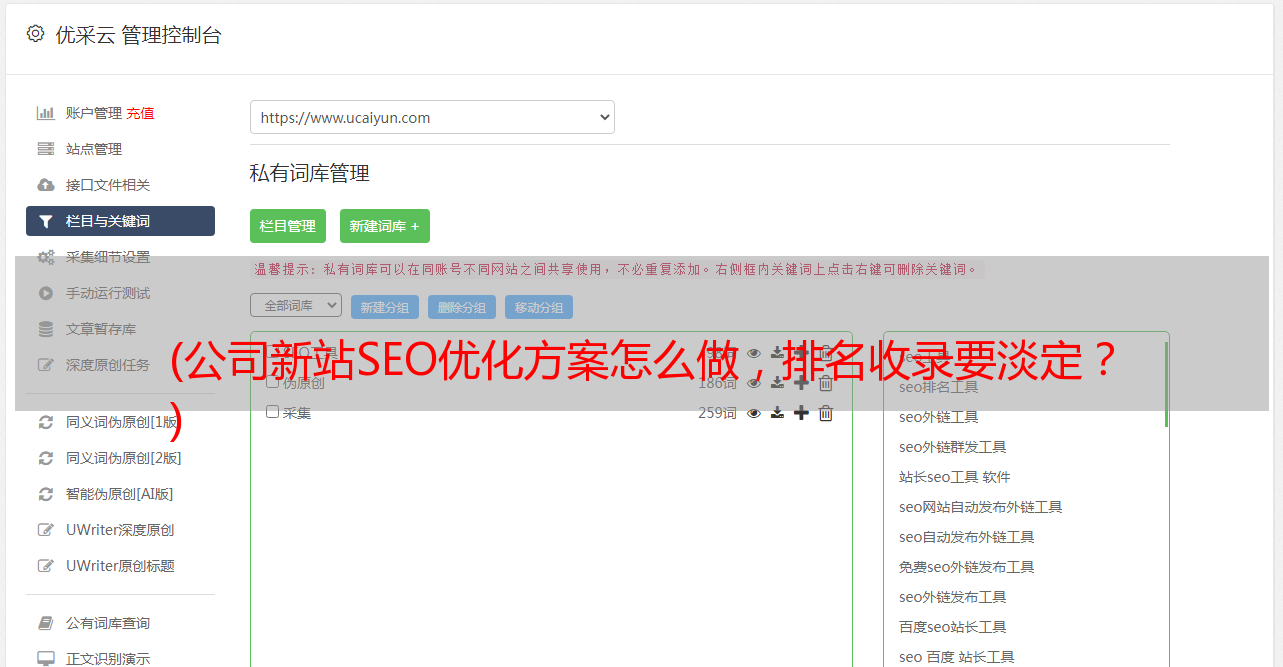Select keyword seo外链发布工具
Image resolution: width=1283 pixels, height=667 pixels.
[953, 597]
